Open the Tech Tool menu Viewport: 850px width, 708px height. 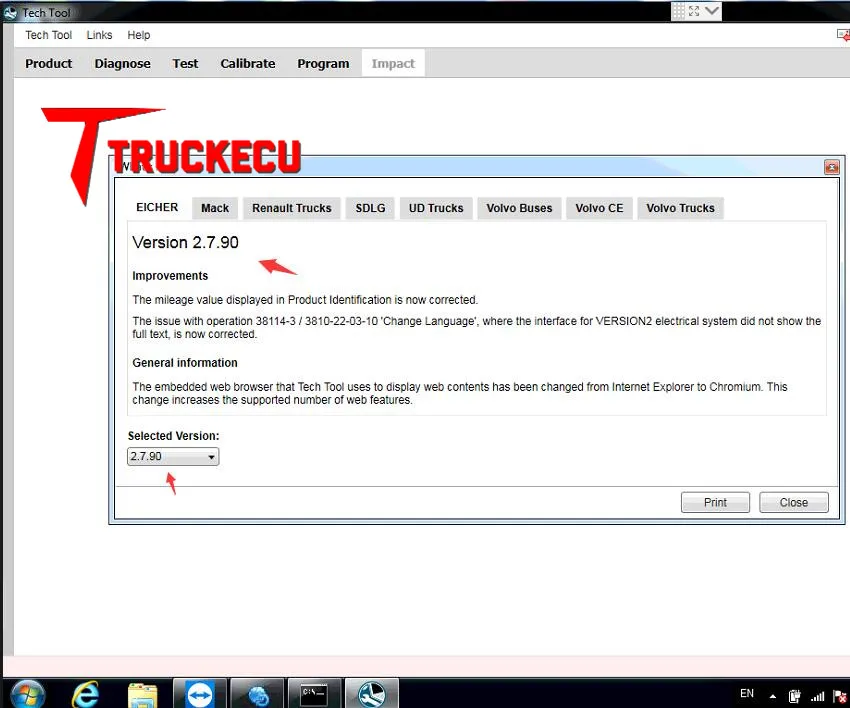click(x=48, y=35)
